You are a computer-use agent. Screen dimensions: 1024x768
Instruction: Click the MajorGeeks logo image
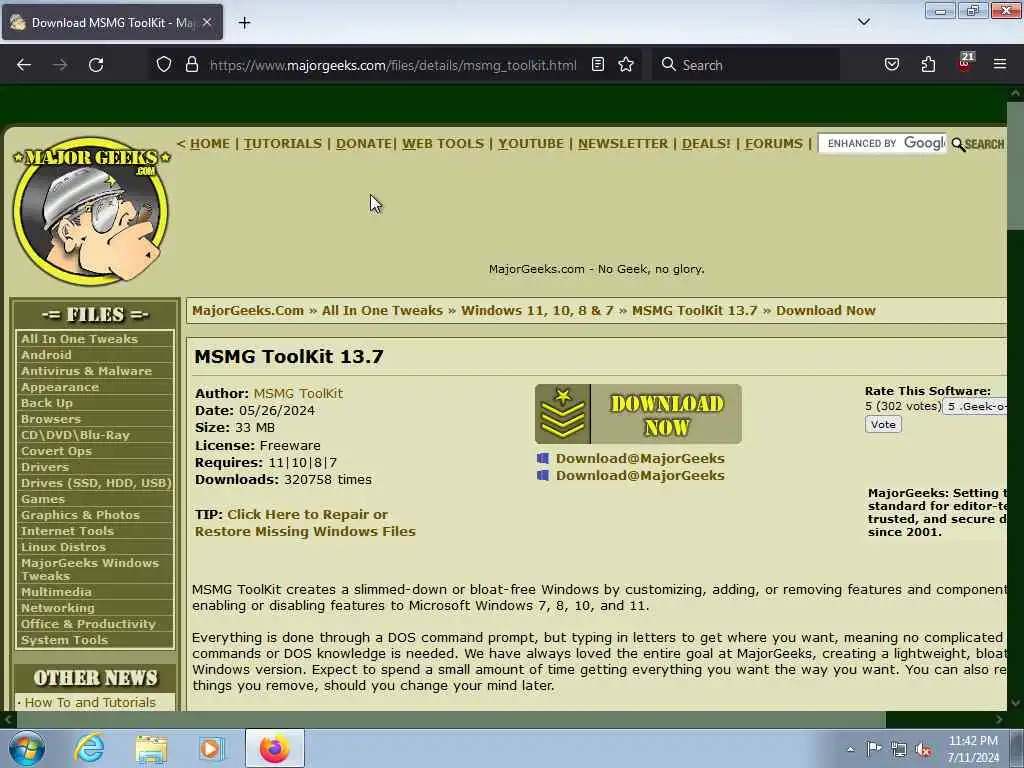coord(91,211)
